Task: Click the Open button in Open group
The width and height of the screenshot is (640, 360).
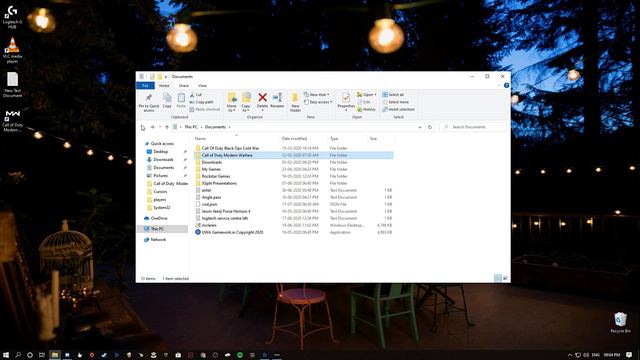Action: tap(366, 95)
